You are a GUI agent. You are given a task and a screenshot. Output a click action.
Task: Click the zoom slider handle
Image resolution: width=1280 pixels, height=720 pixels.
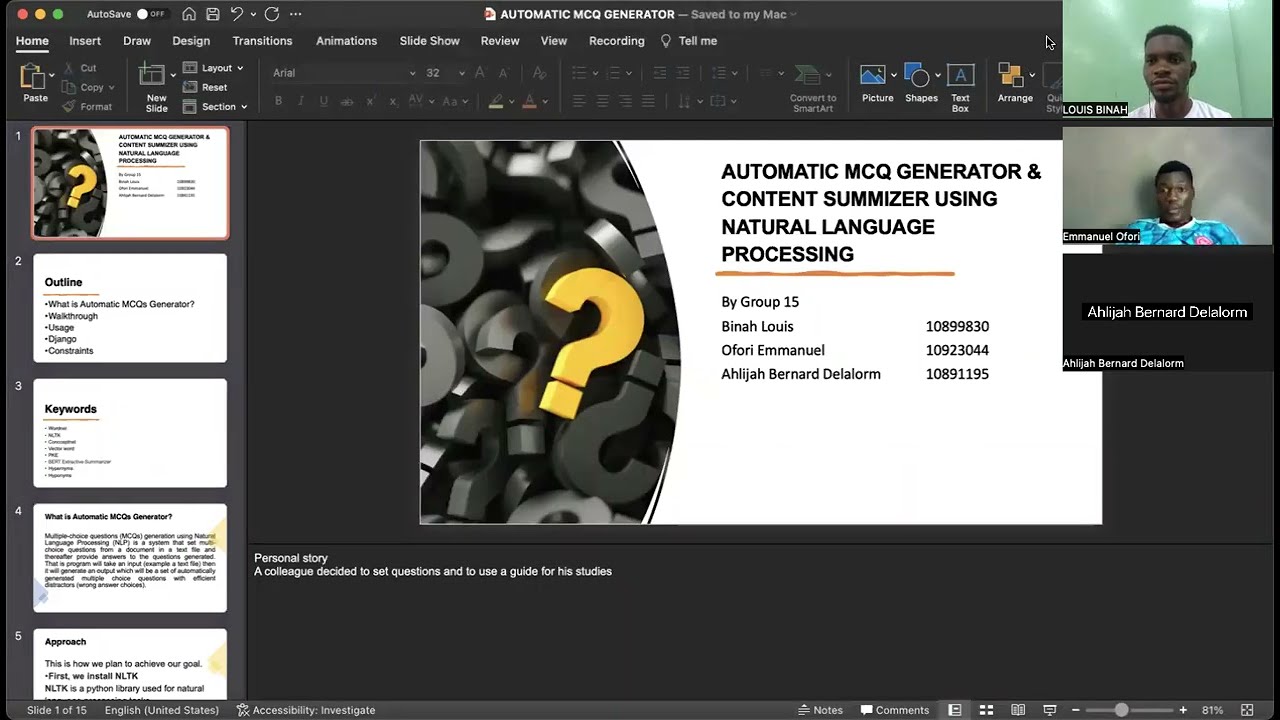(1121, 710)
